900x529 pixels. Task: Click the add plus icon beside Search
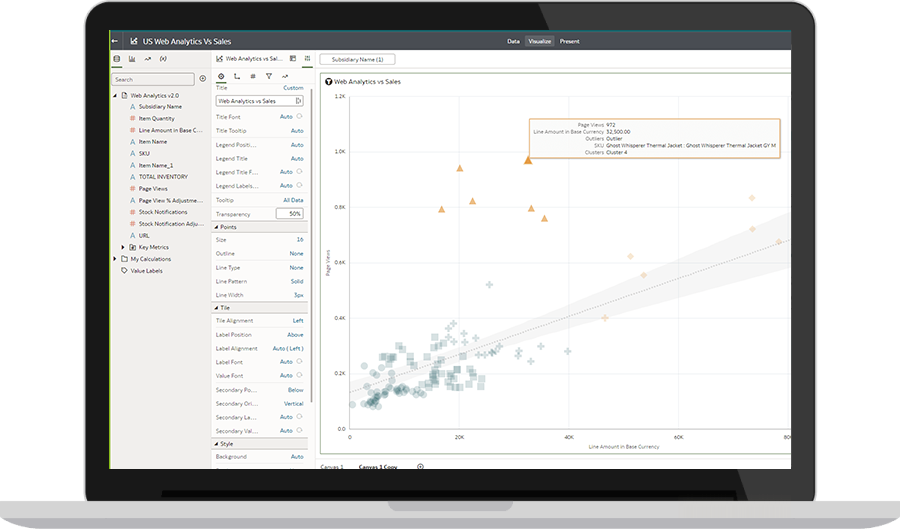coord(203,78)
